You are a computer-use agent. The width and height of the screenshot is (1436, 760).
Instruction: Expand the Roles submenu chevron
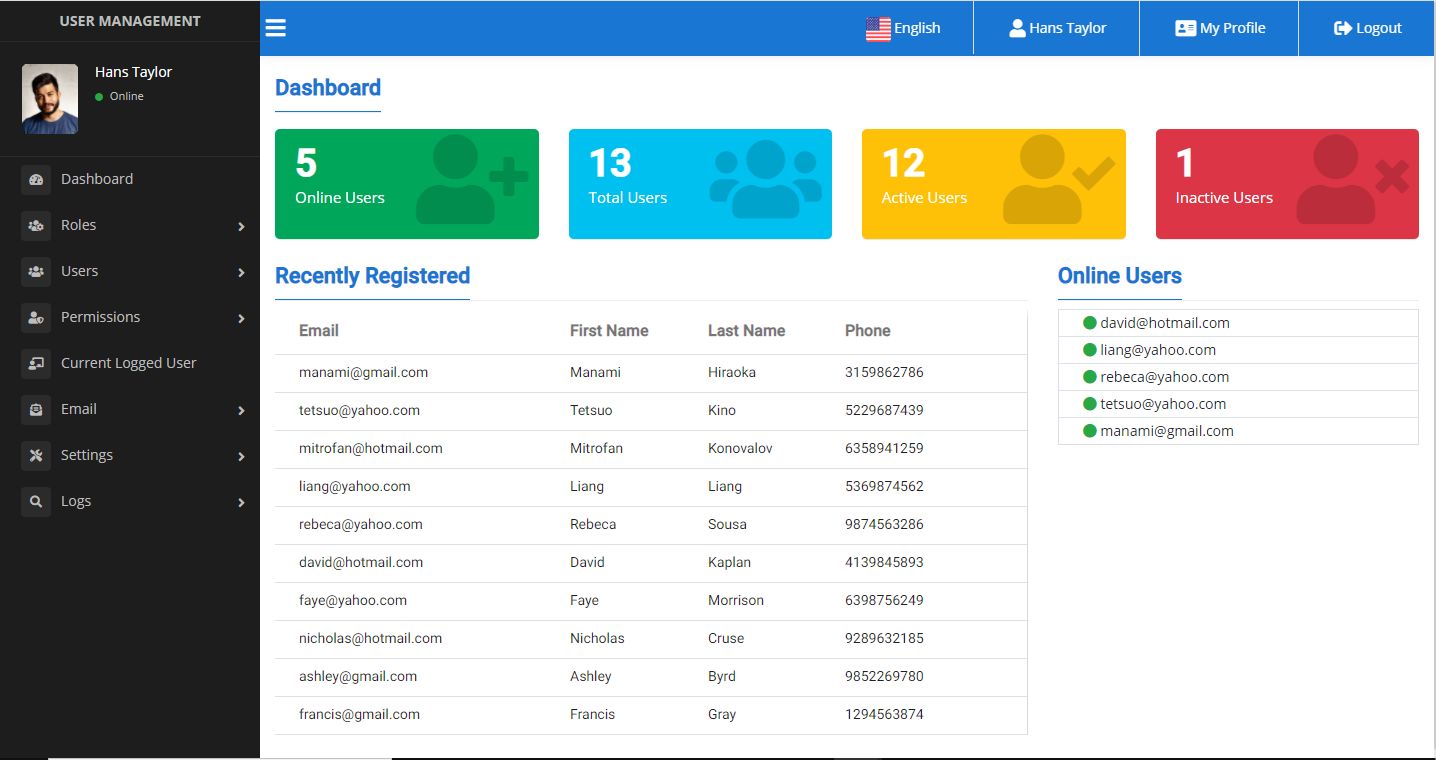point(241,227)
